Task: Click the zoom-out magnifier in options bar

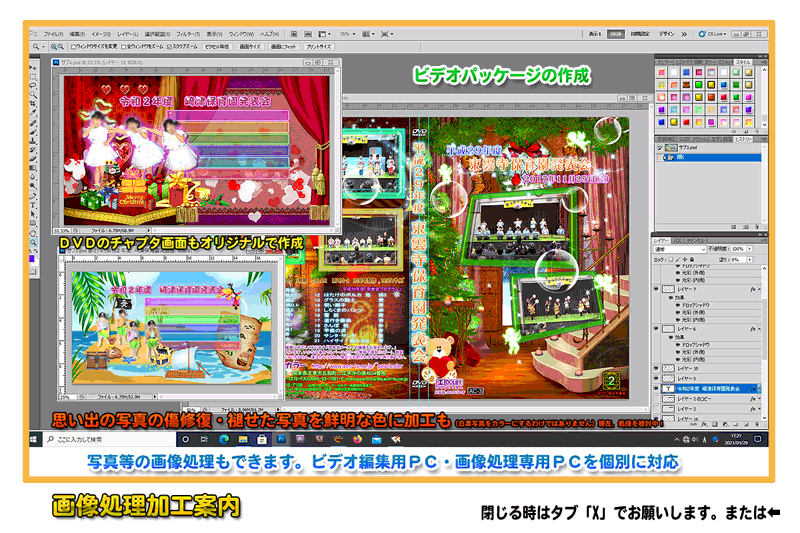Action: (x=61, y=46)
